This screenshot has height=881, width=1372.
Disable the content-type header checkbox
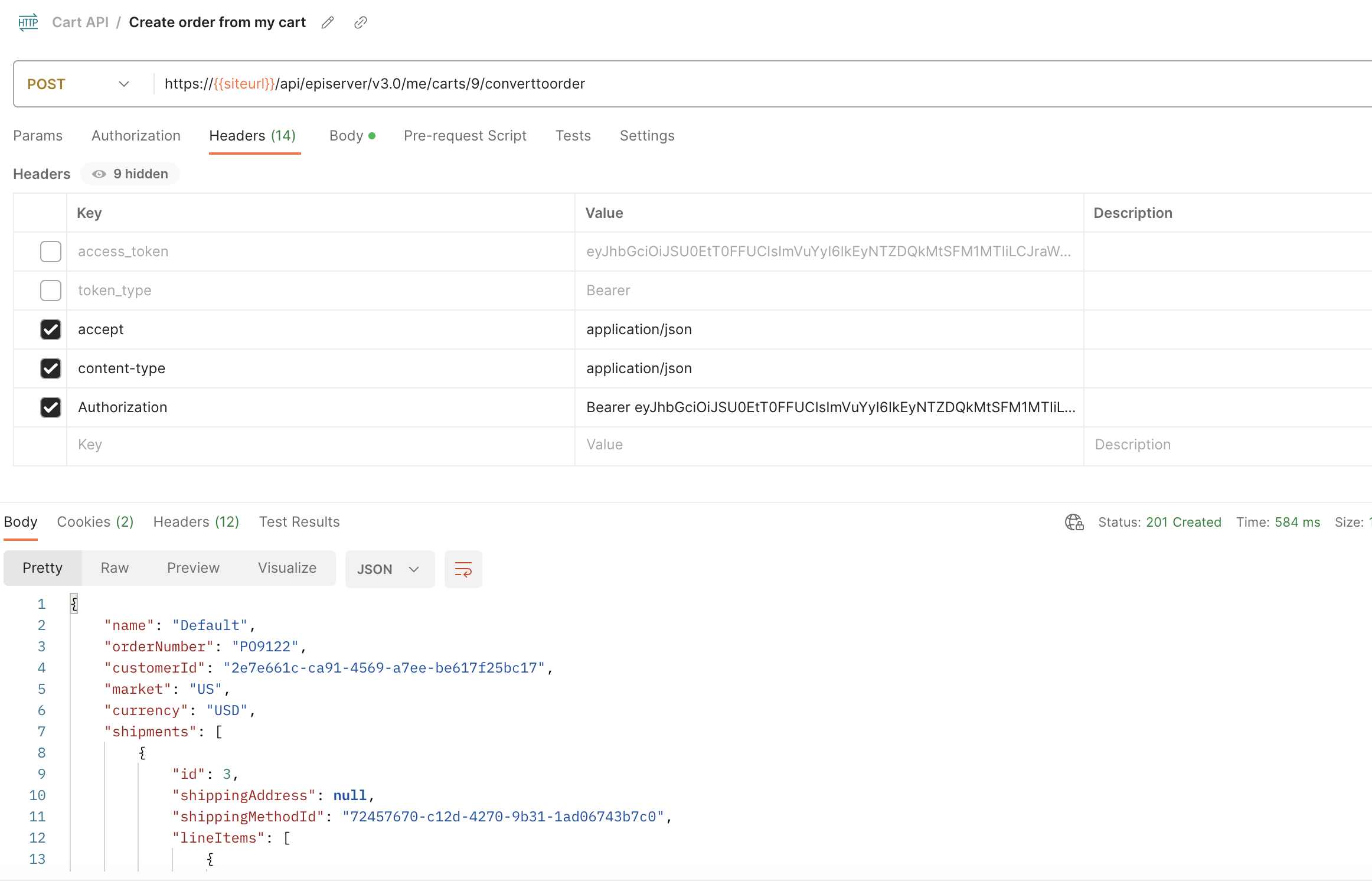[x=50, y=368]
